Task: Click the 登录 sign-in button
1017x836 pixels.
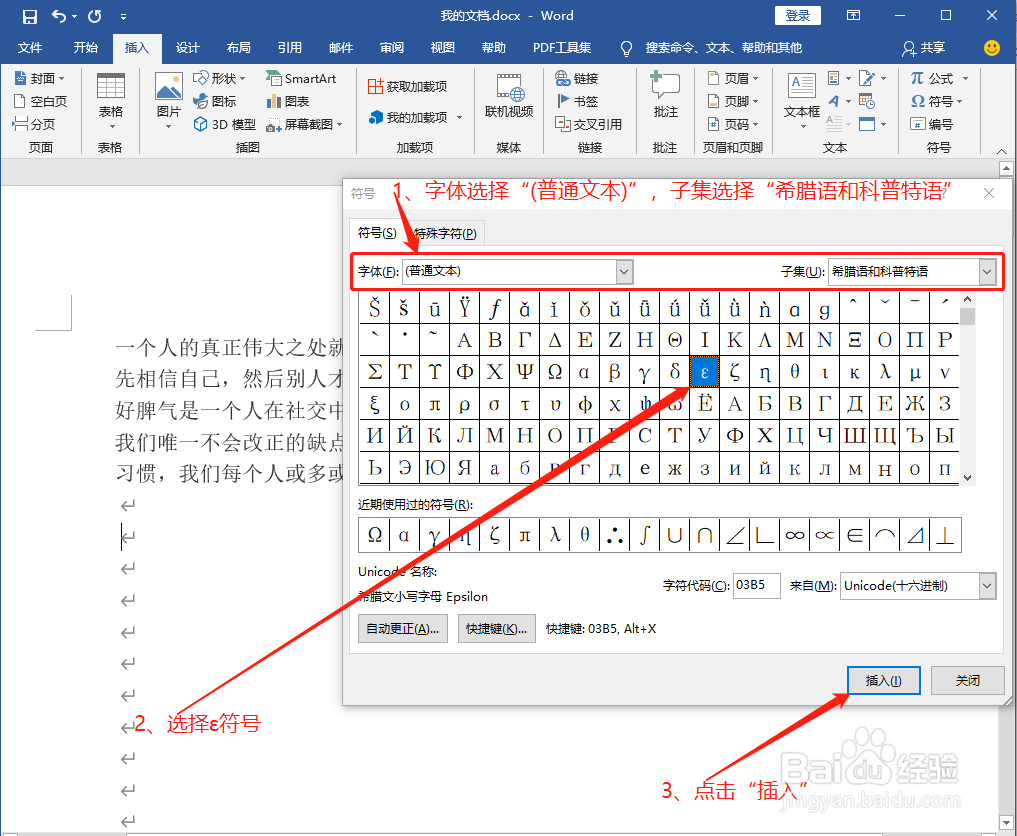Action: click(x=798, y=16)
